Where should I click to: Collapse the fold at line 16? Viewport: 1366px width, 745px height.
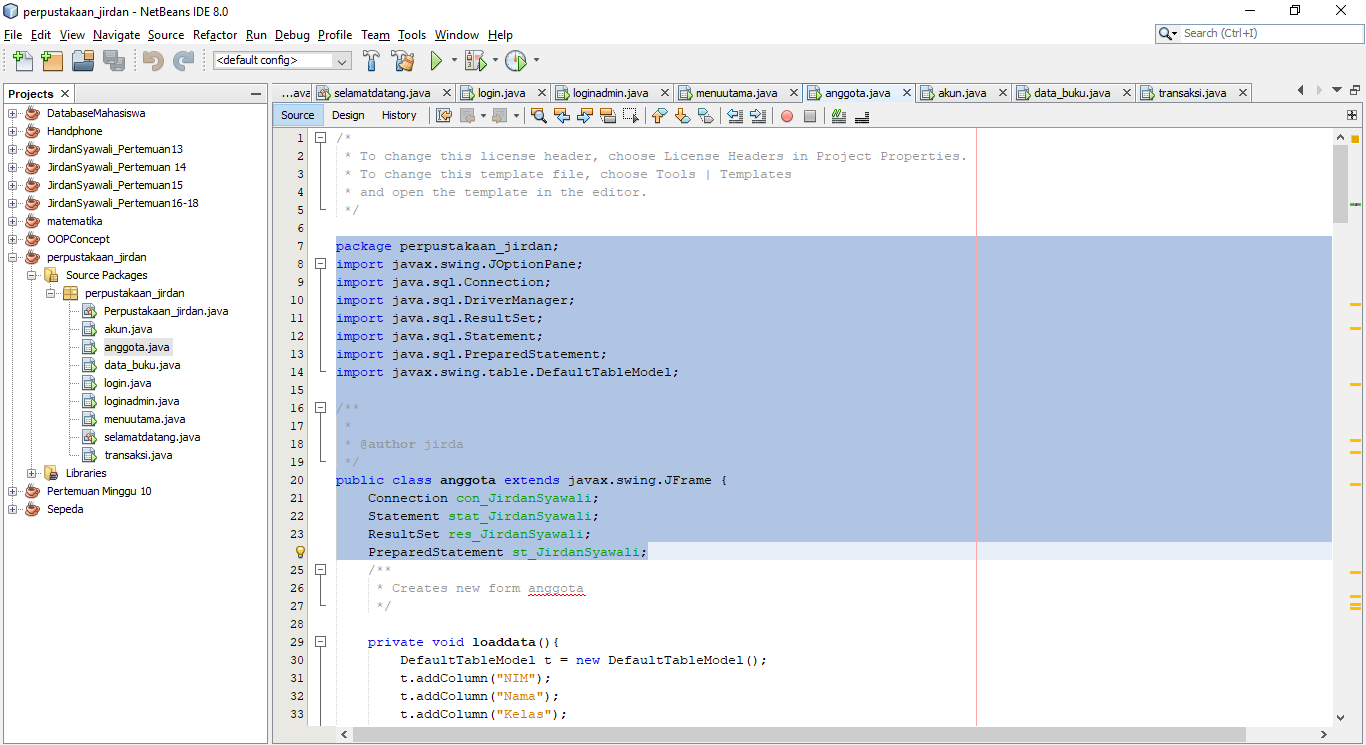tap(320, 407)
